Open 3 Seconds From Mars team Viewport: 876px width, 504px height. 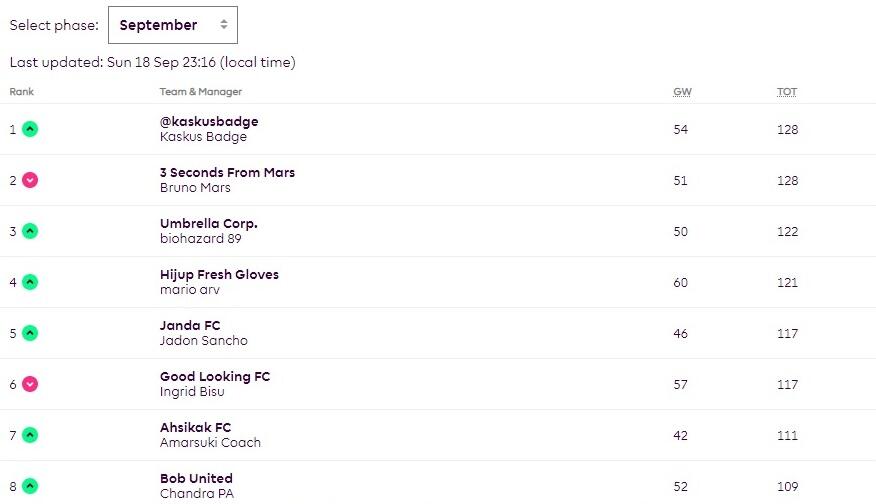[x=227, y=172]
